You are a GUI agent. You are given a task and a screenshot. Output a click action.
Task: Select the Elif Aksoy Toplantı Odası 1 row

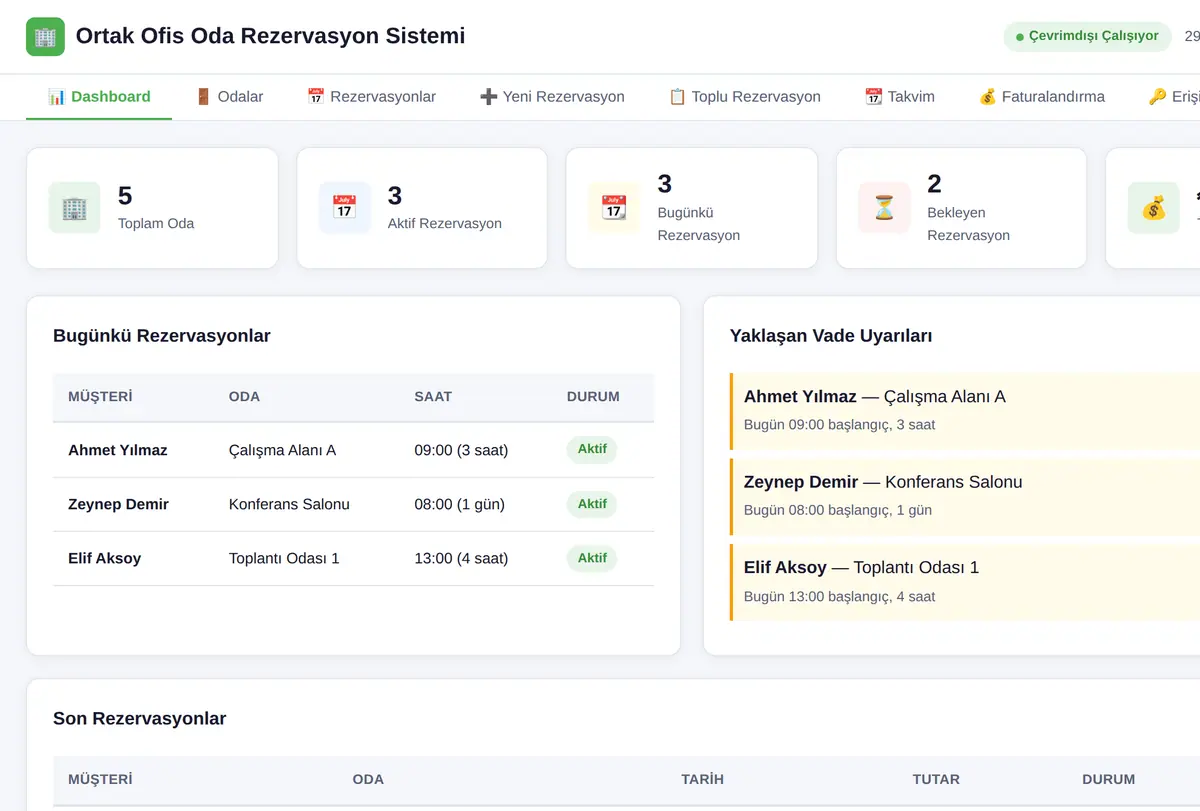click(x=353, y=558)
